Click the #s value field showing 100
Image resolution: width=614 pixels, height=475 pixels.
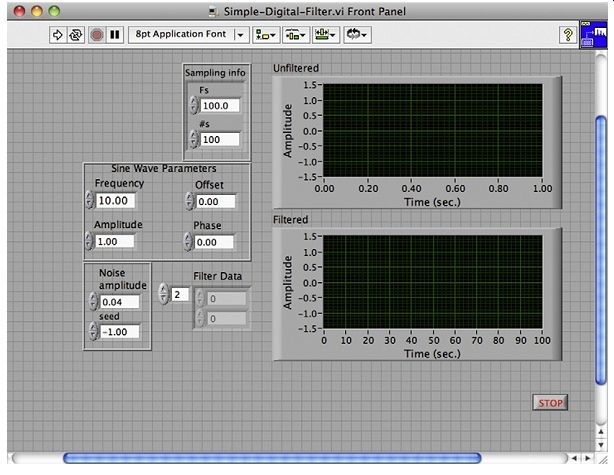220,139
